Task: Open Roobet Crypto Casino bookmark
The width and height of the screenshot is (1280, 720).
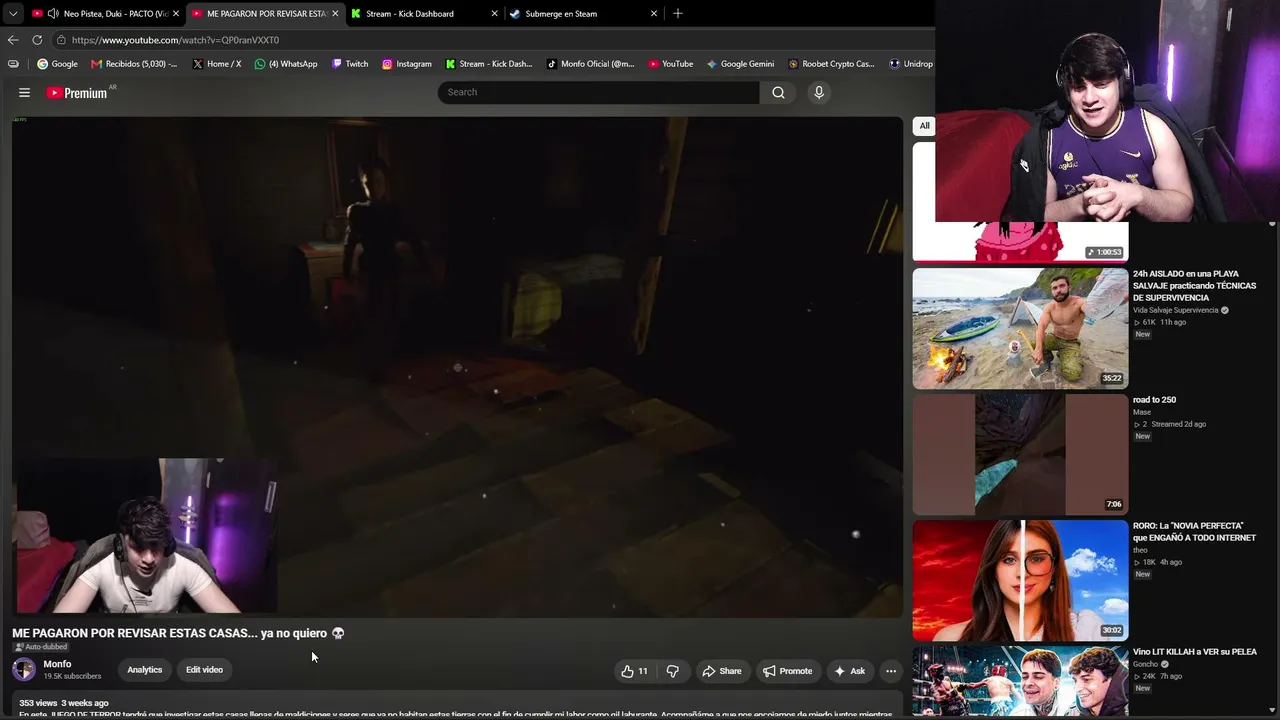Action: coord(831,64)
